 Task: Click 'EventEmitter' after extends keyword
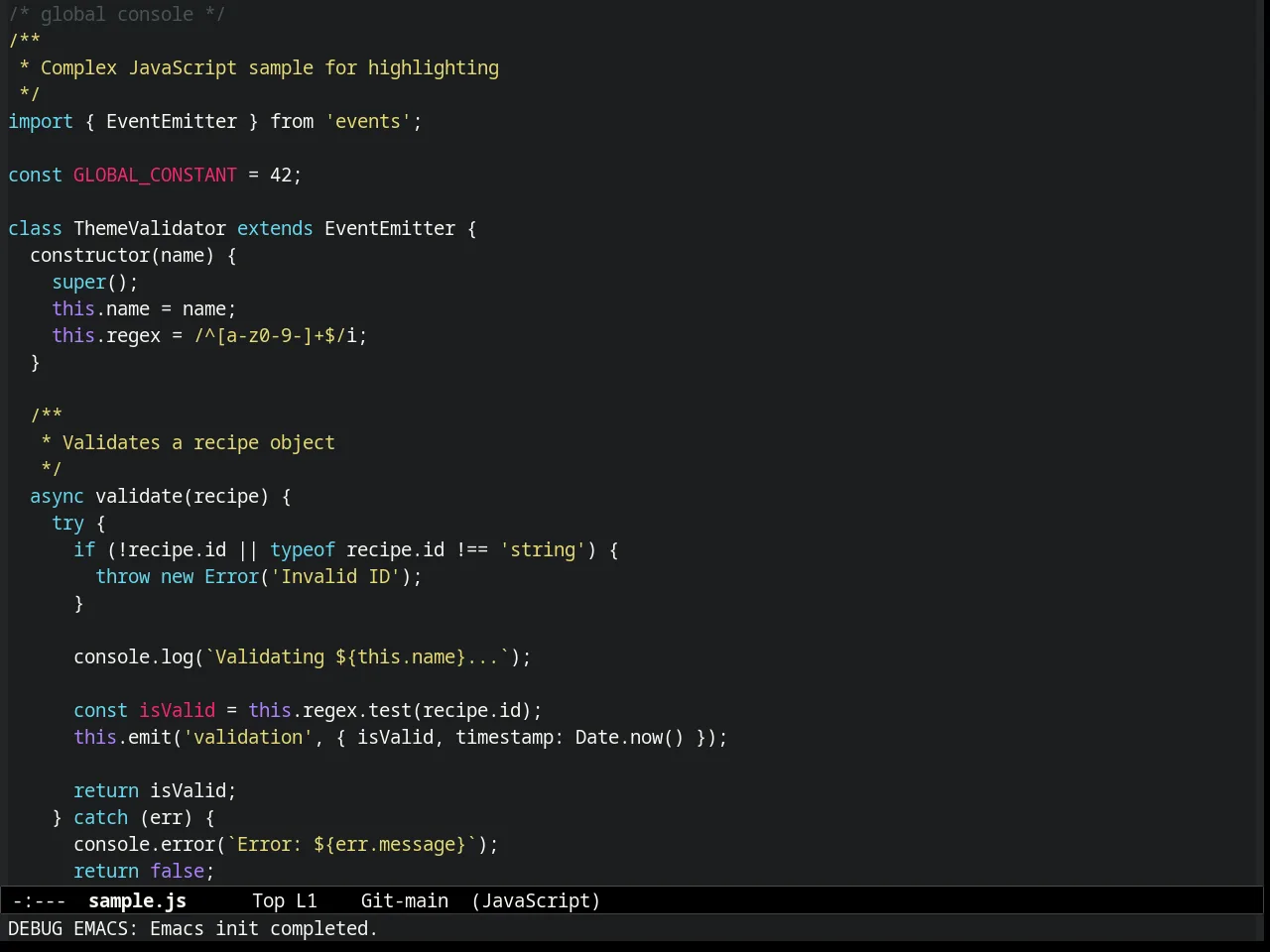[390, 228]
